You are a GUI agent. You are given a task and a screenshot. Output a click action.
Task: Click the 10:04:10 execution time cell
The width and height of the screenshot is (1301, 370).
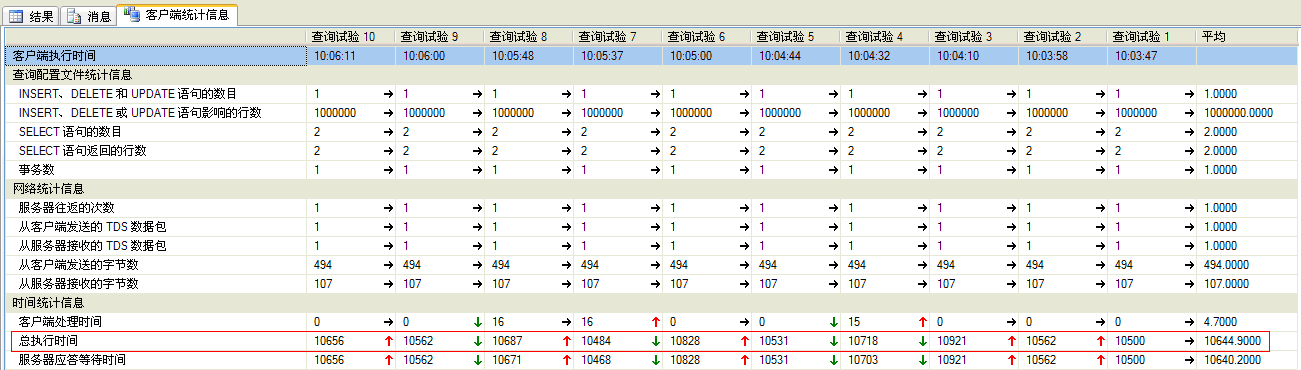tap(958, 56)
